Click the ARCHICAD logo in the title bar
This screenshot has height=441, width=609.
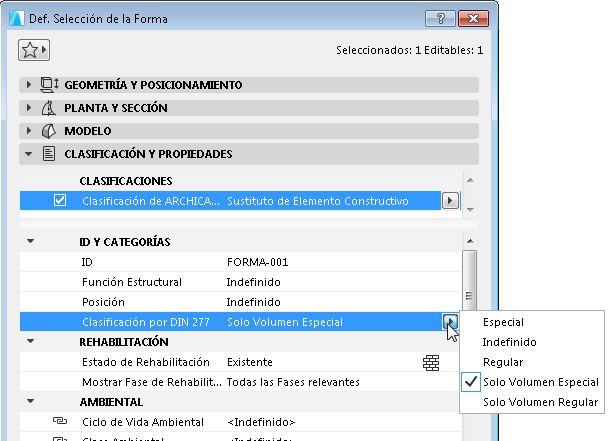[16, 18]
